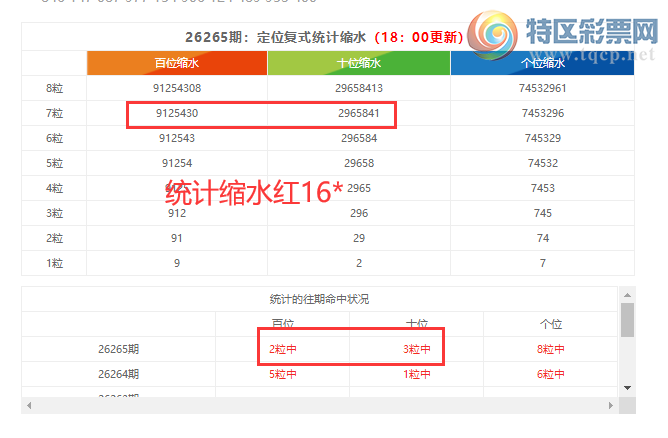Viewport: 668px width, 438px height.
Task: Click cell value 9125430
Action: point(177,113)
